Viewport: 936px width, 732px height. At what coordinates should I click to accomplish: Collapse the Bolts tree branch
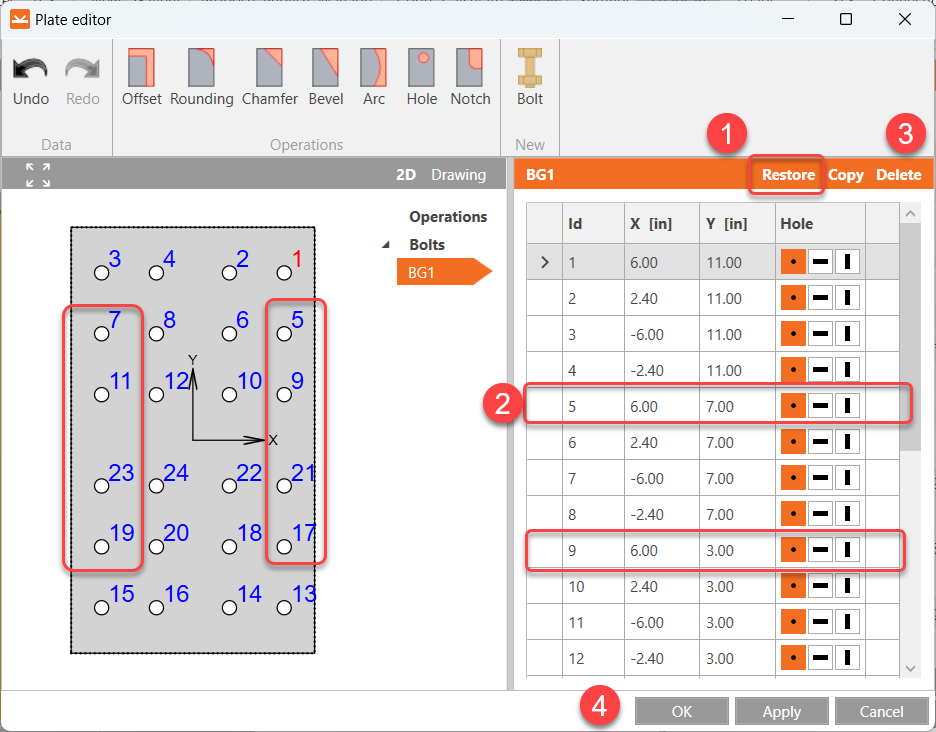tap(385, 244)
